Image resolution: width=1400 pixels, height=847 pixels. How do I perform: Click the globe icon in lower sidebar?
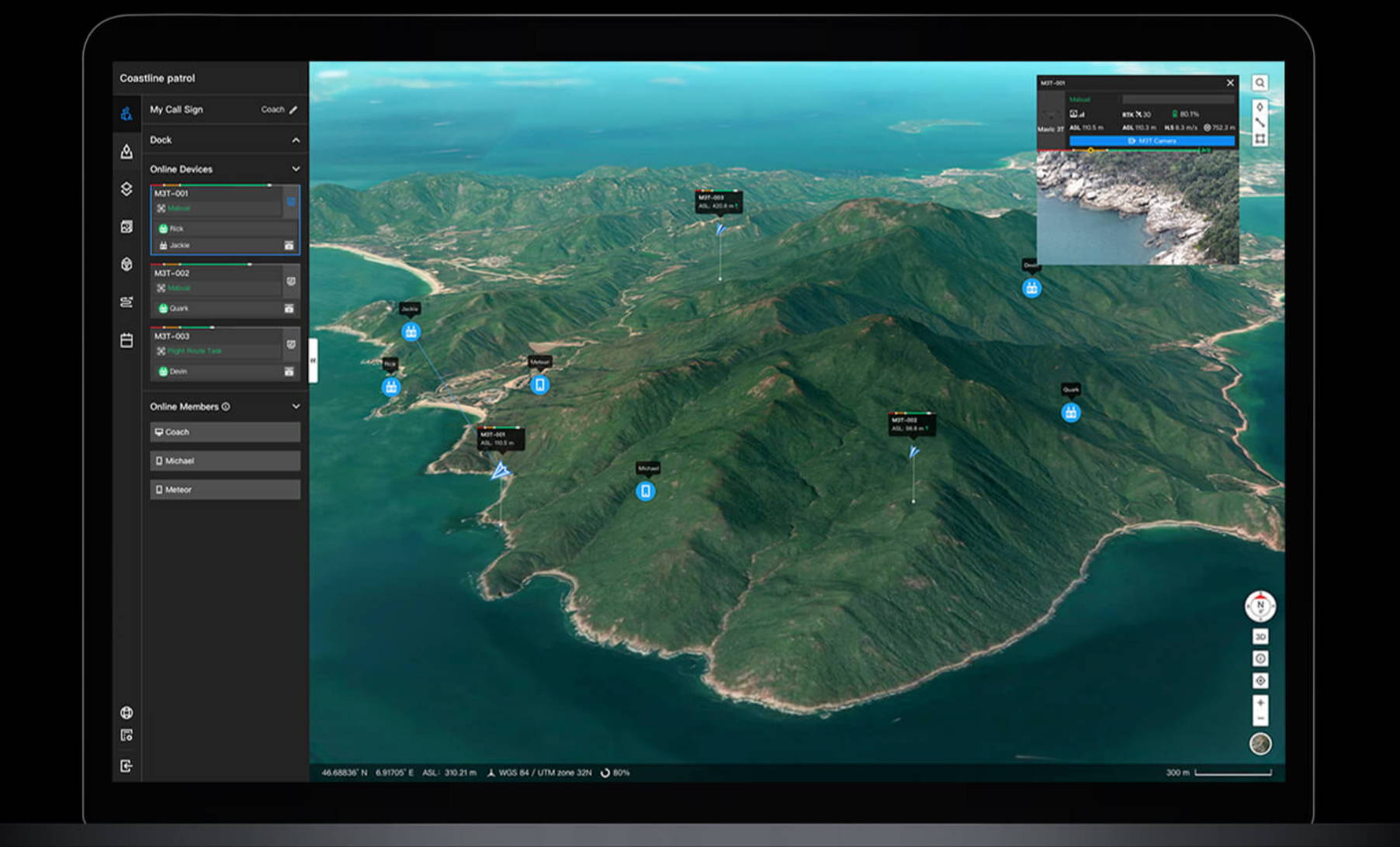click(x=126, y=713)
